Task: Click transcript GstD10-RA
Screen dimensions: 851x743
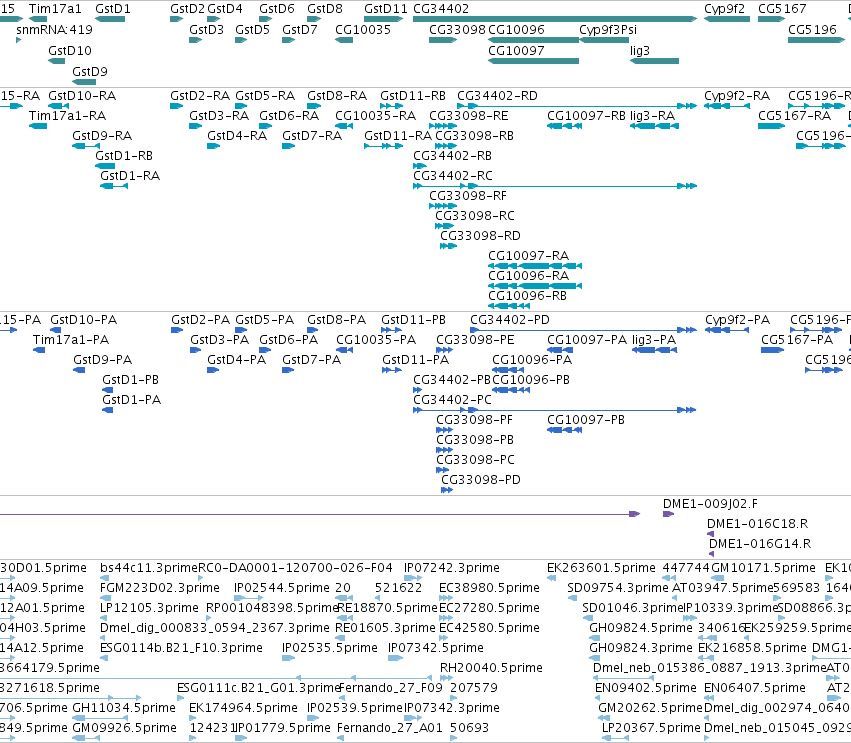Action: (x=59, y=106)
